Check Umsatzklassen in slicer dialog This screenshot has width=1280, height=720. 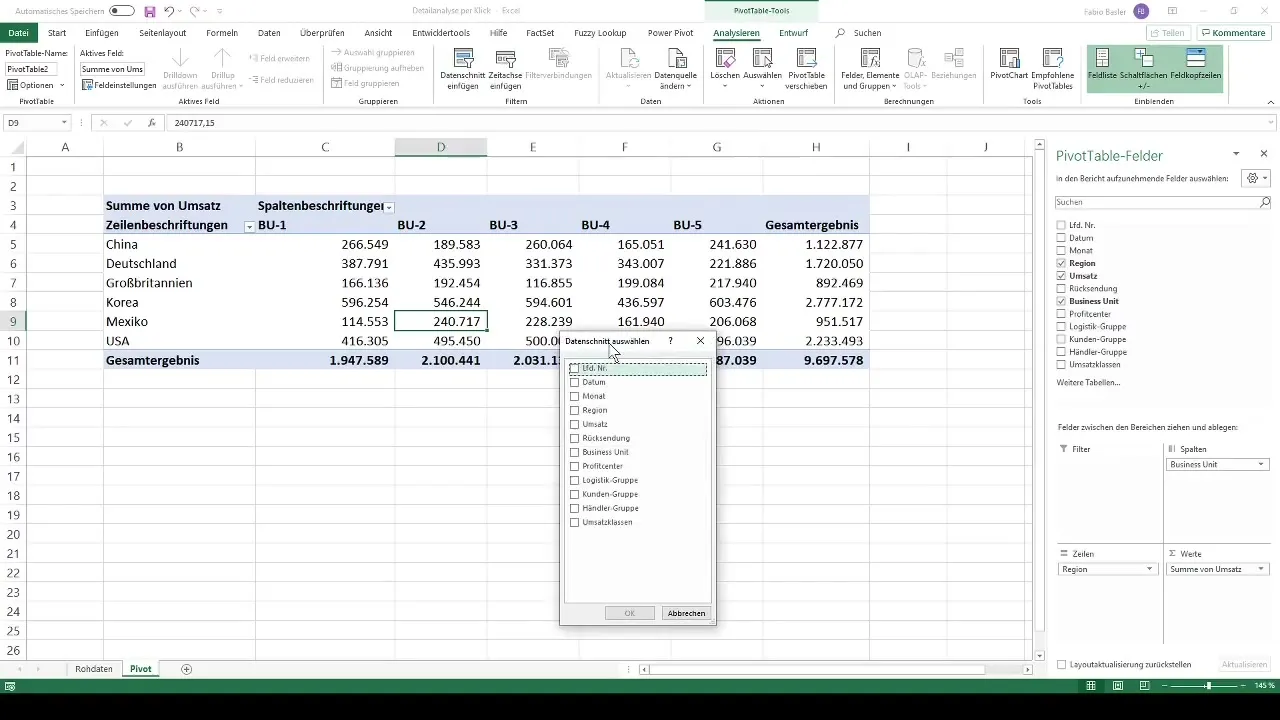coord(574,522)
